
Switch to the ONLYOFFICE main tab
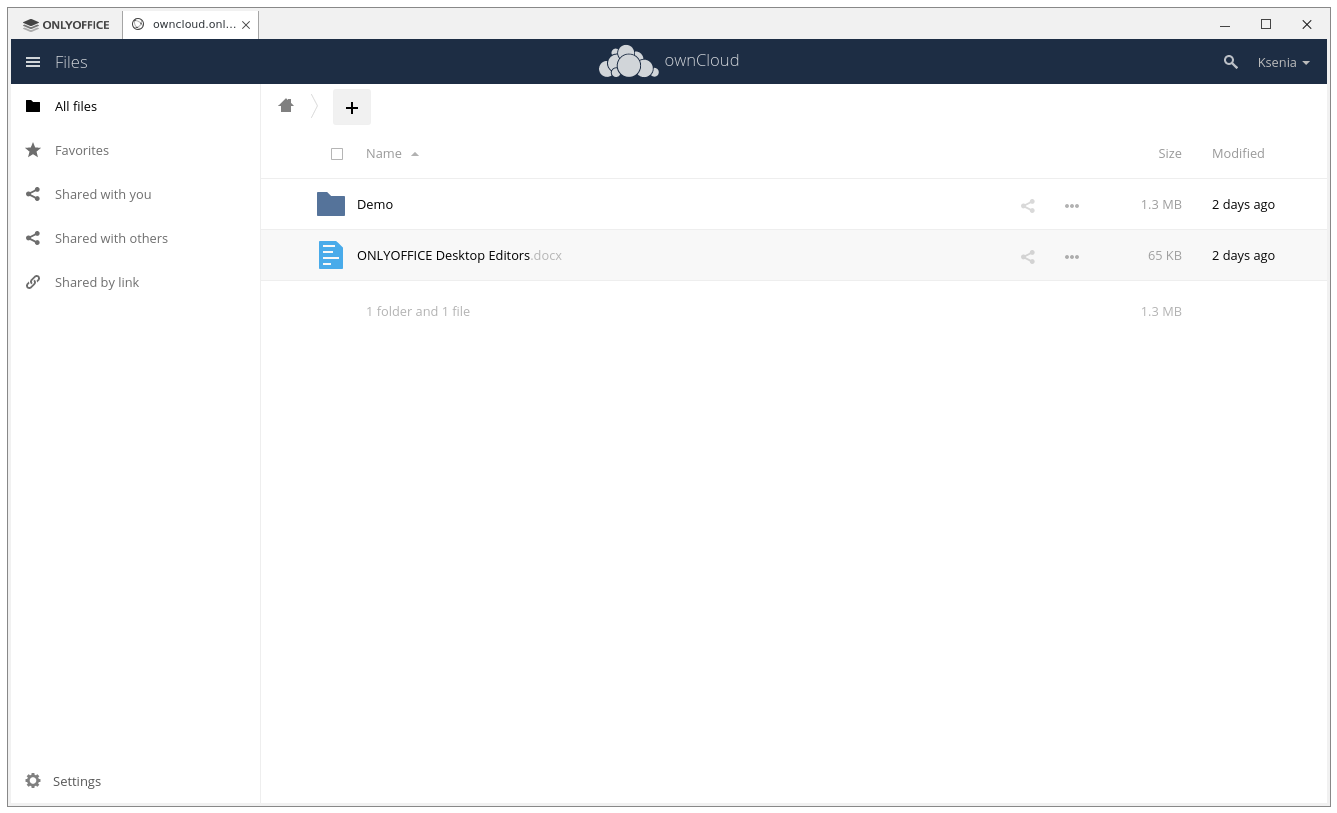[66, 25]
